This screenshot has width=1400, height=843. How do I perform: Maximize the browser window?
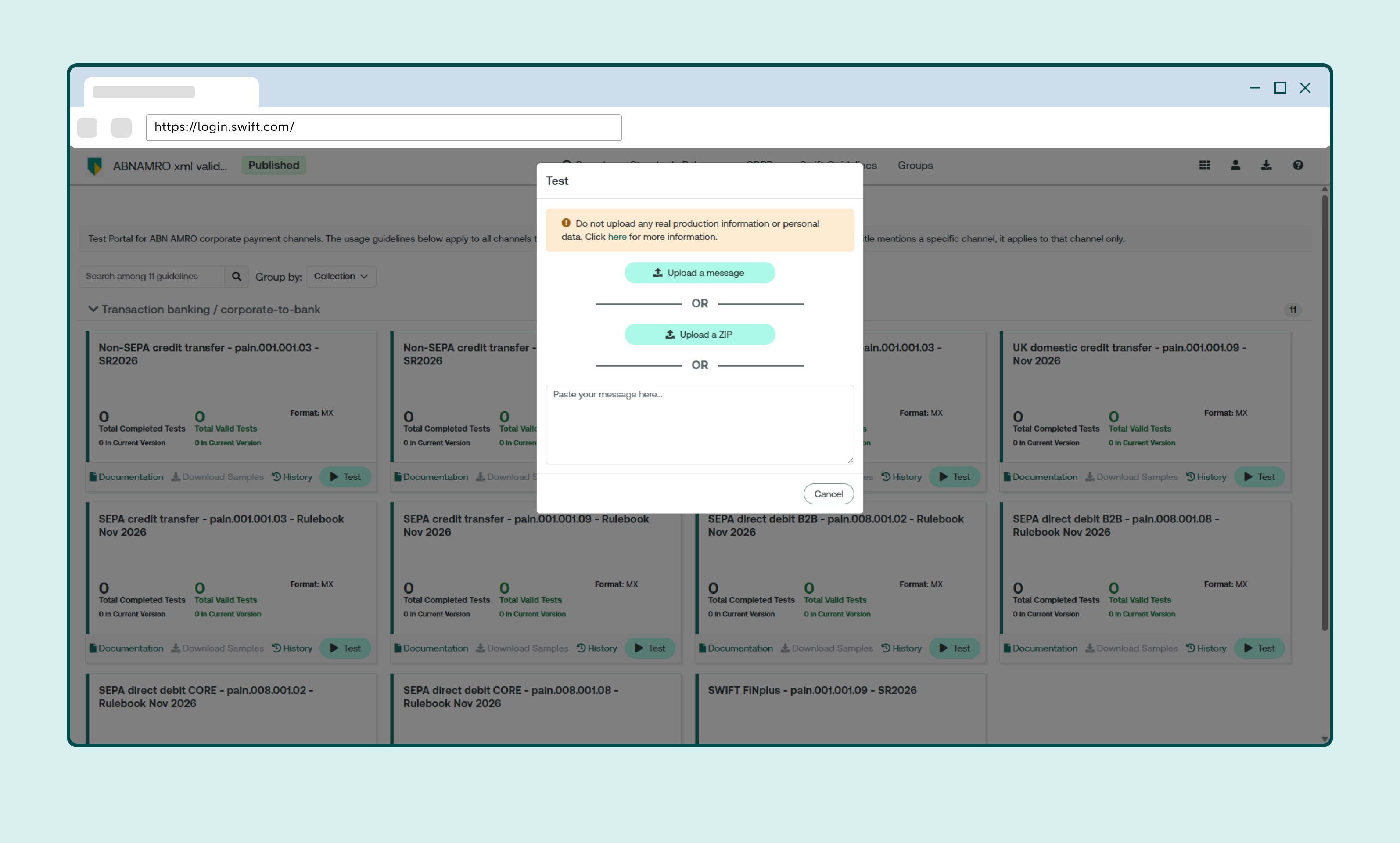tap(1280, 88)
